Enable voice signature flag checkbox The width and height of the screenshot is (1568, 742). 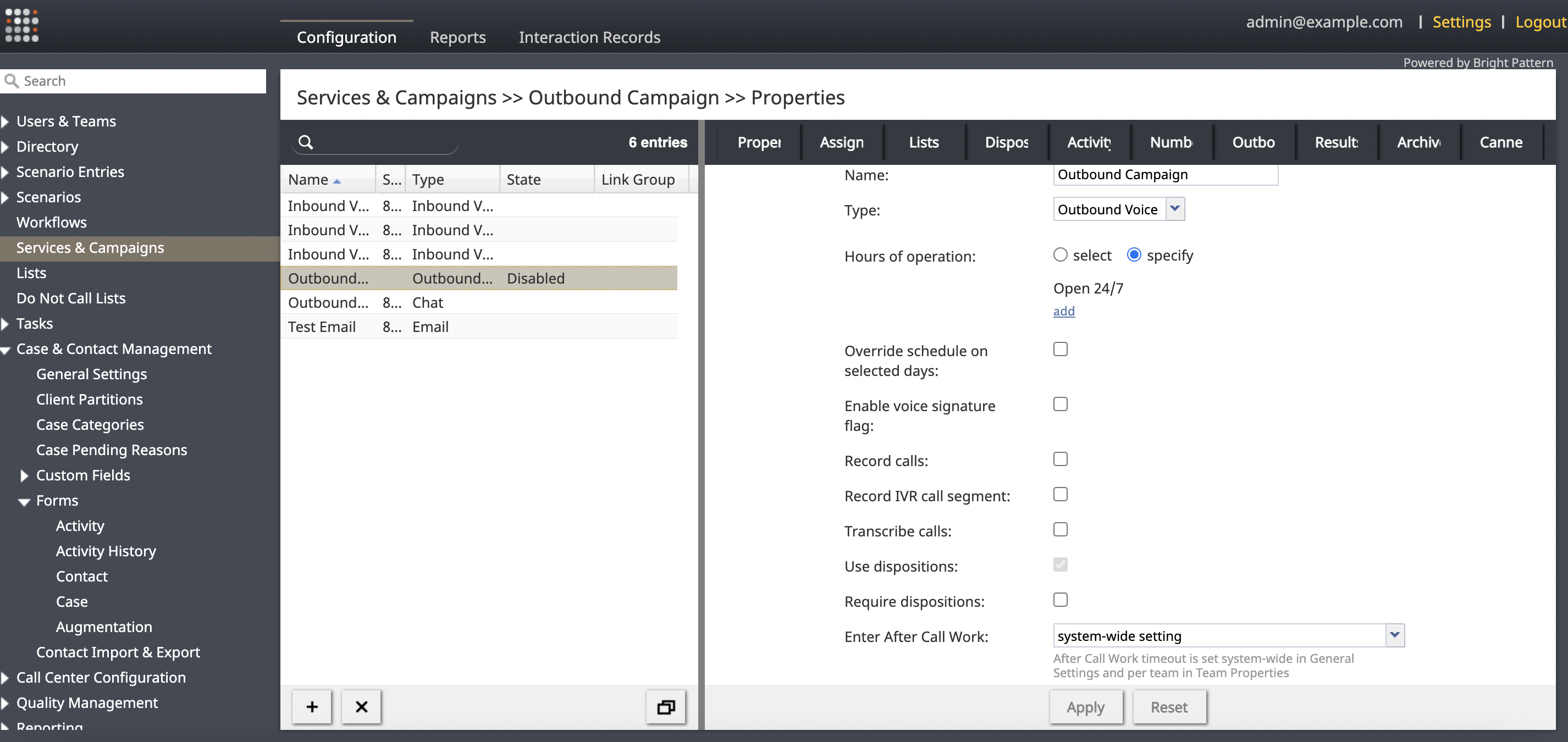(1061, 403)
